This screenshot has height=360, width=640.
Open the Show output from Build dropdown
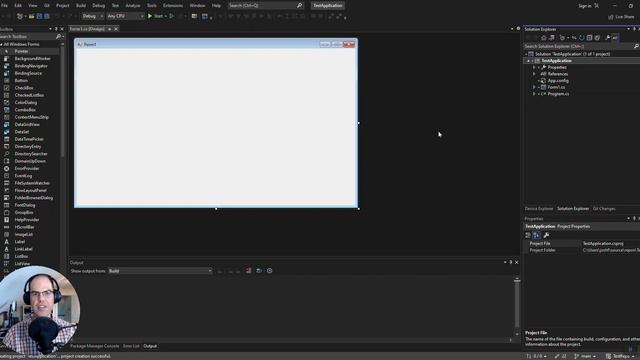(160, 271)
